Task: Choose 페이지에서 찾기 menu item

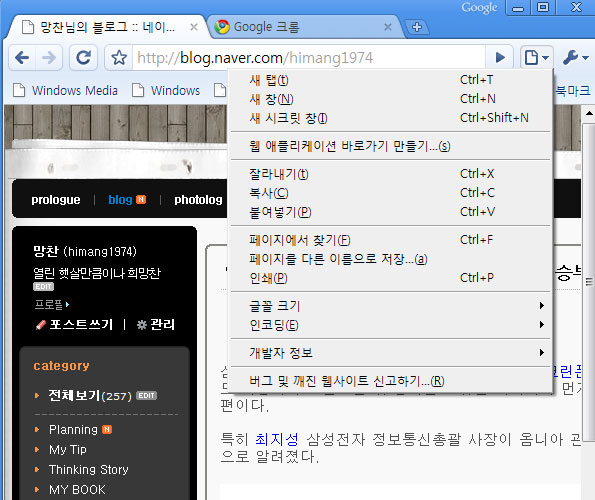Action: pyautogui.click(x=390, y=240)
